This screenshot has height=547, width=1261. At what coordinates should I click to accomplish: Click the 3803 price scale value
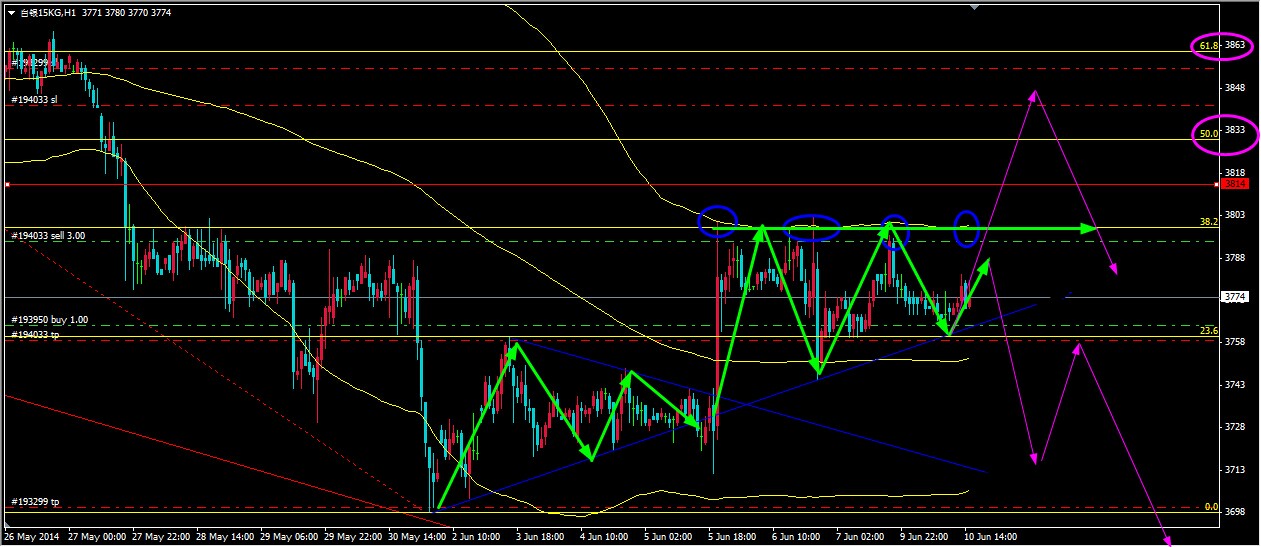(x=1236, y=215)
